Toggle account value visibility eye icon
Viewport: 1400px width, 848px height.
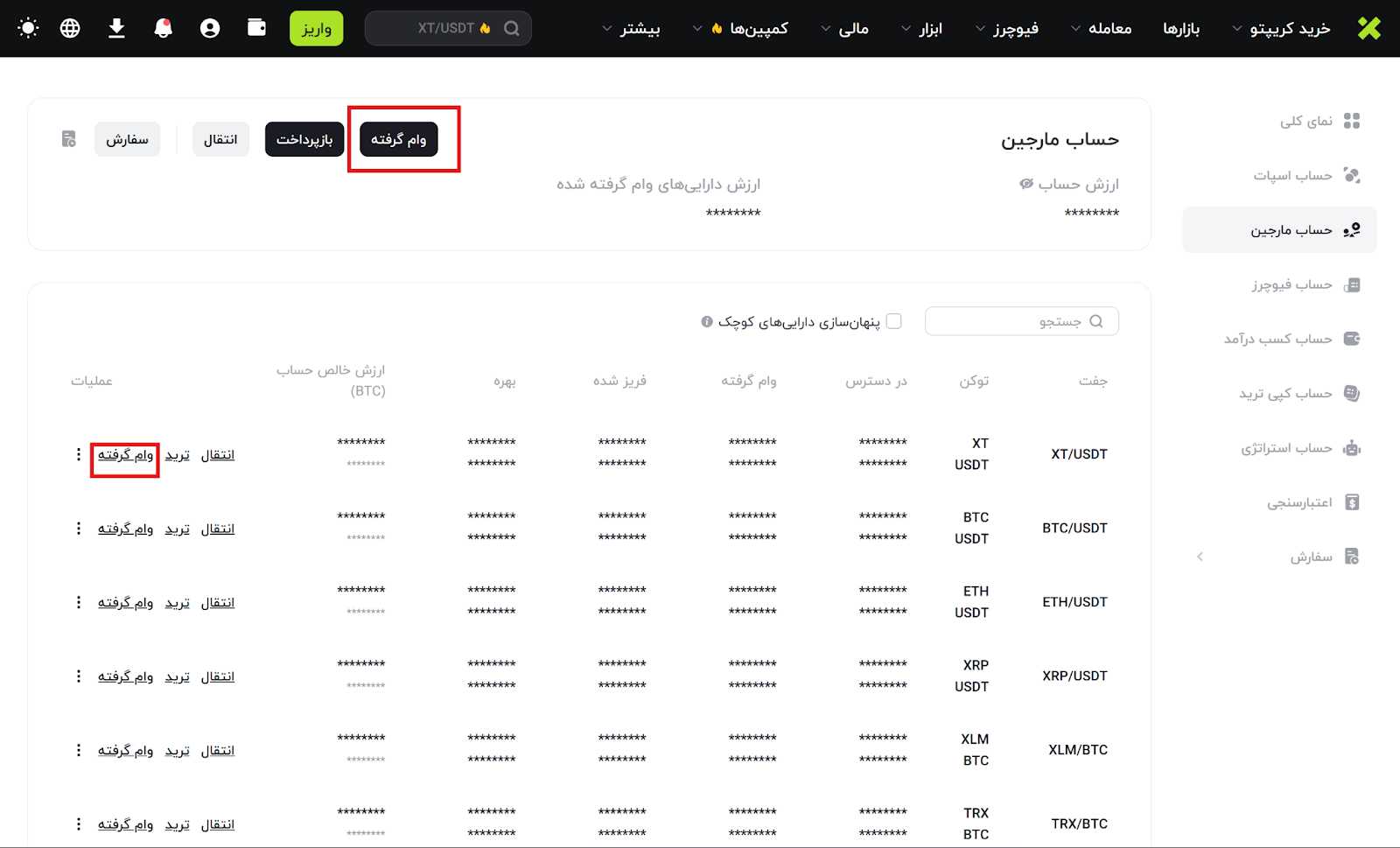point(1026,184)
